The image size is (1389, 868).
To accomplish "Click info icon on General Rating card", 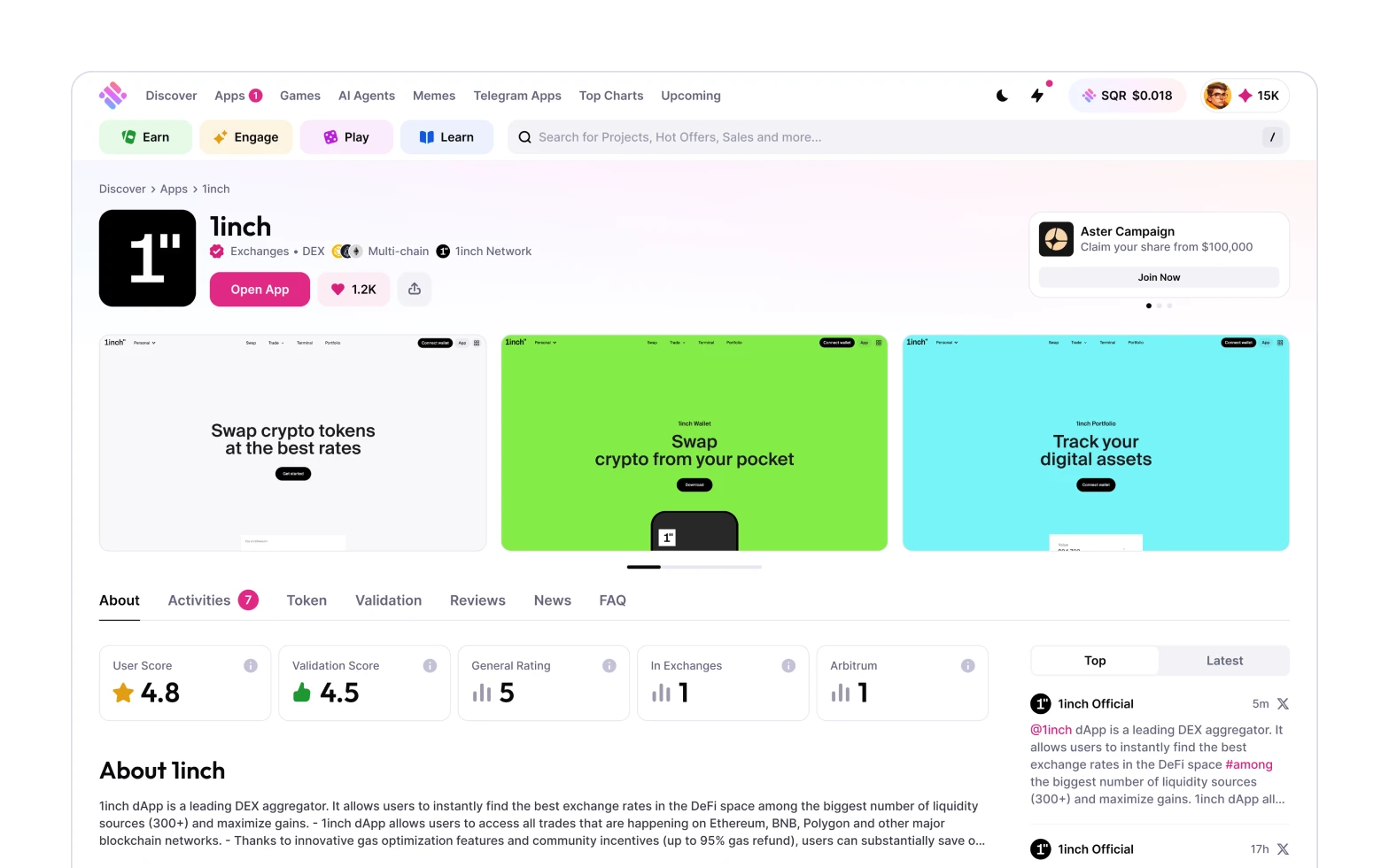I will click(x=609, y=666).
